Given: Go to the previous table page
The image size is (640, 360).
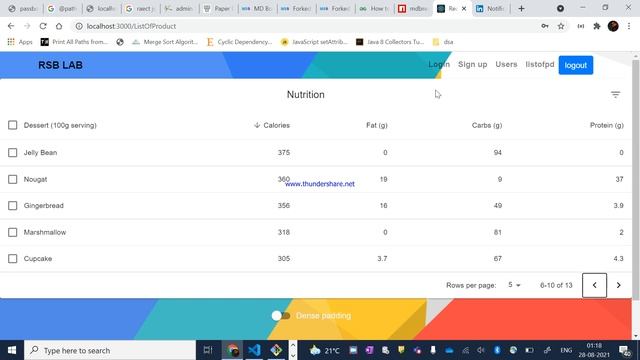Looking at the screenshot, I should coord(594,285).
